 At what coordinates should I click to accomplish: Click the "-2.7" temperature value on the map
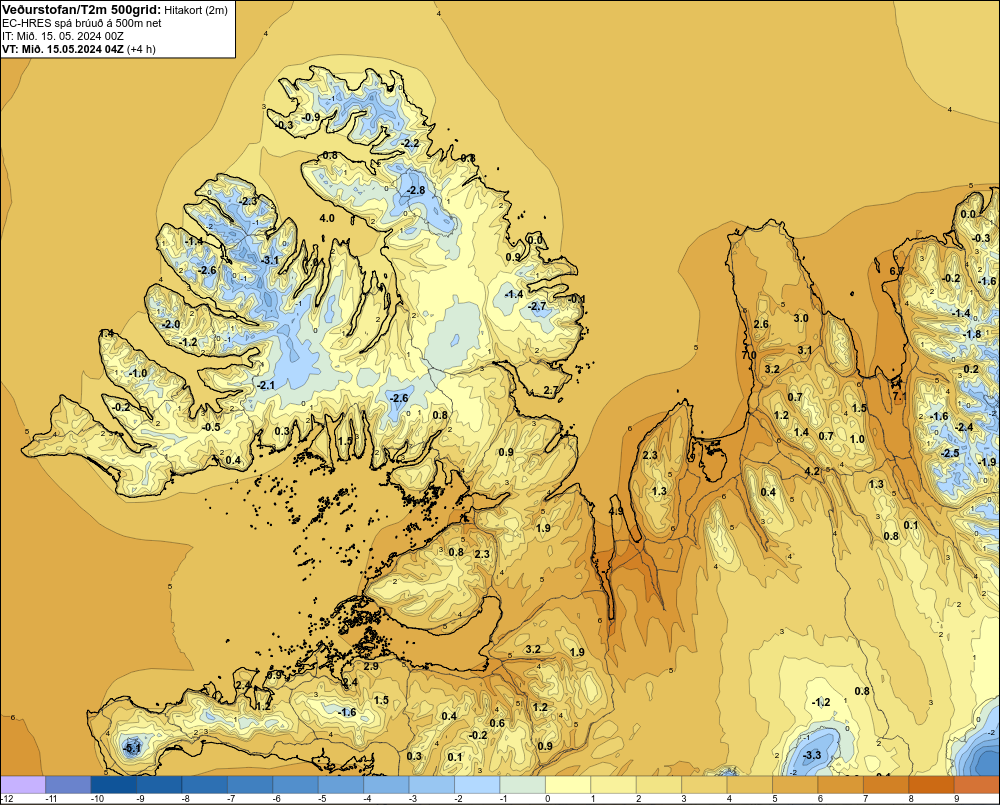537,306
